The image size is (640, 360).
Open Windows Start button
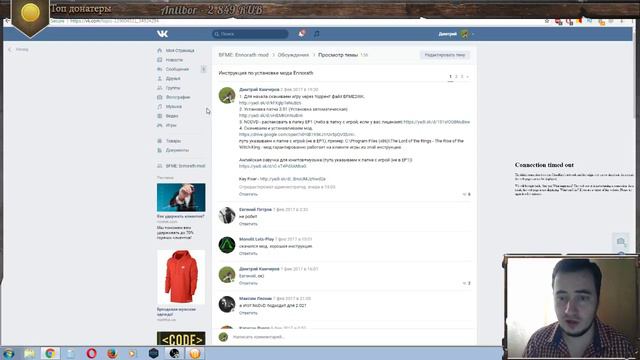(x=9, y=353)
